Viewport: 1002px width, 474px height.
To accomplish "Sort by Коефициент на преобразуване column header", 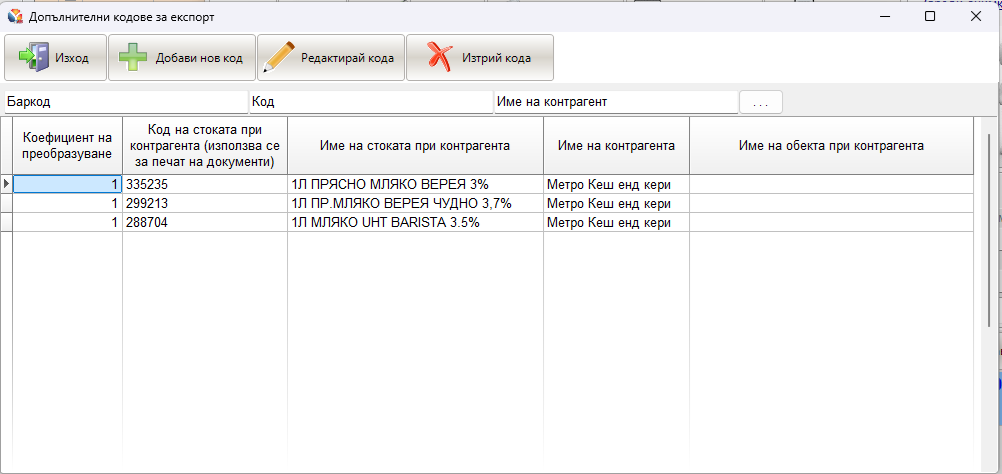I will [x=67, y=146].
